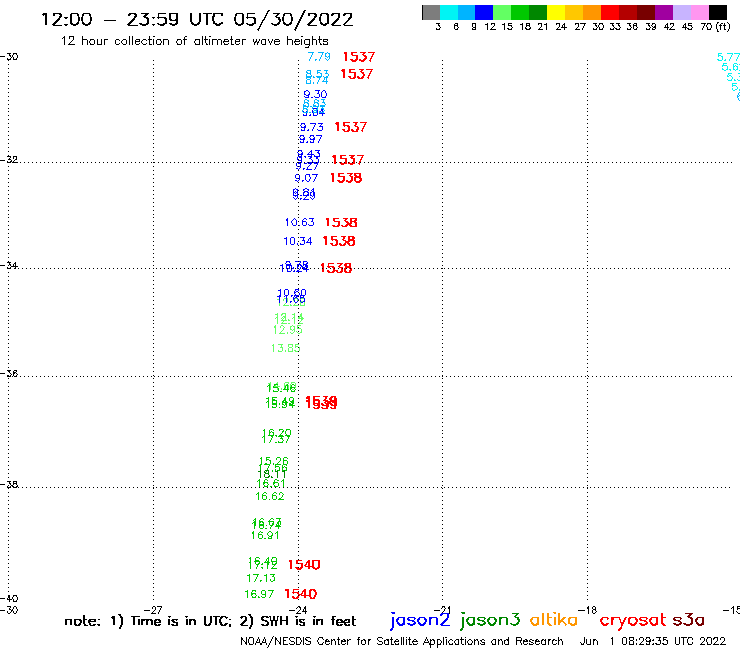The image size is (740, 650).
Task: Click the light green legend swatch
Action: (x=502, y=12)
